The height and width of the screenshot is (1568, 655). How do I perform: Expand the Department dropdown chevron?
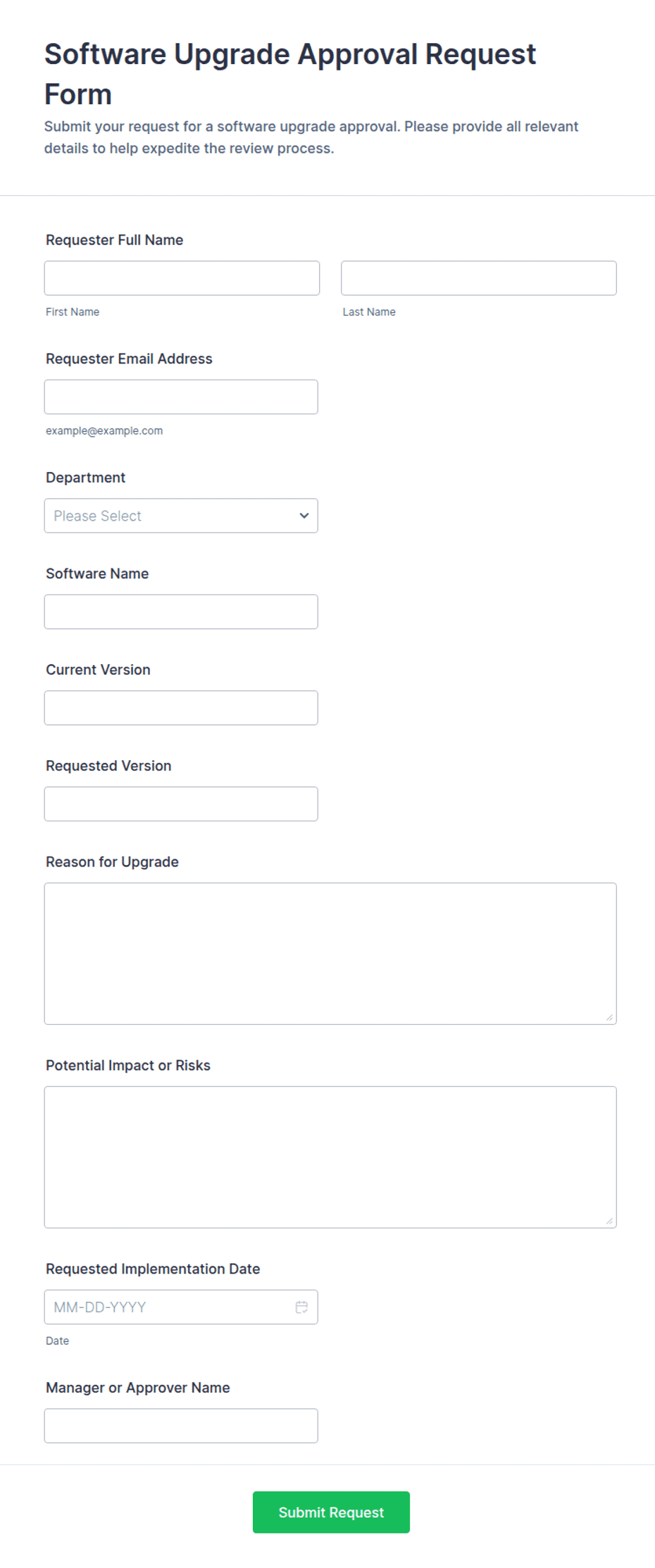304,516
